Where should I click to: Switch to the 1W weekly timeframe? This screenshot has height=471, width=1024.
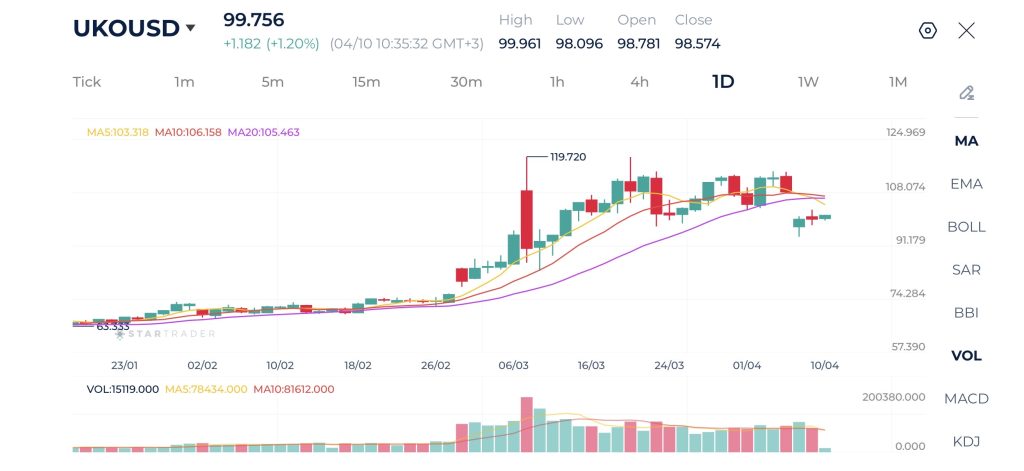pyautogui.click(x=808, y=82)
